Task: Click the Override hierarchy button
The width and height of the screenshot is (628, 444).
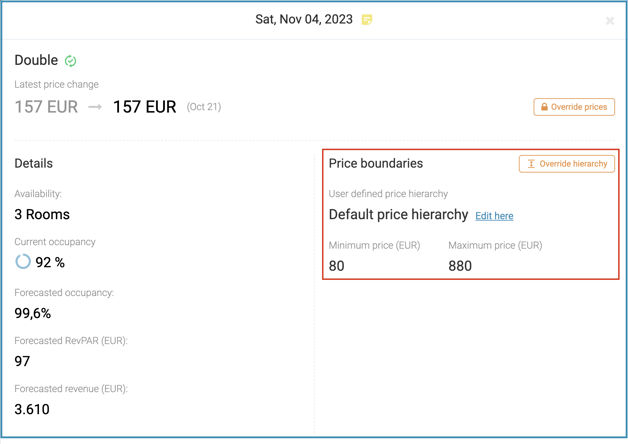Action: (x=567, y=164)
